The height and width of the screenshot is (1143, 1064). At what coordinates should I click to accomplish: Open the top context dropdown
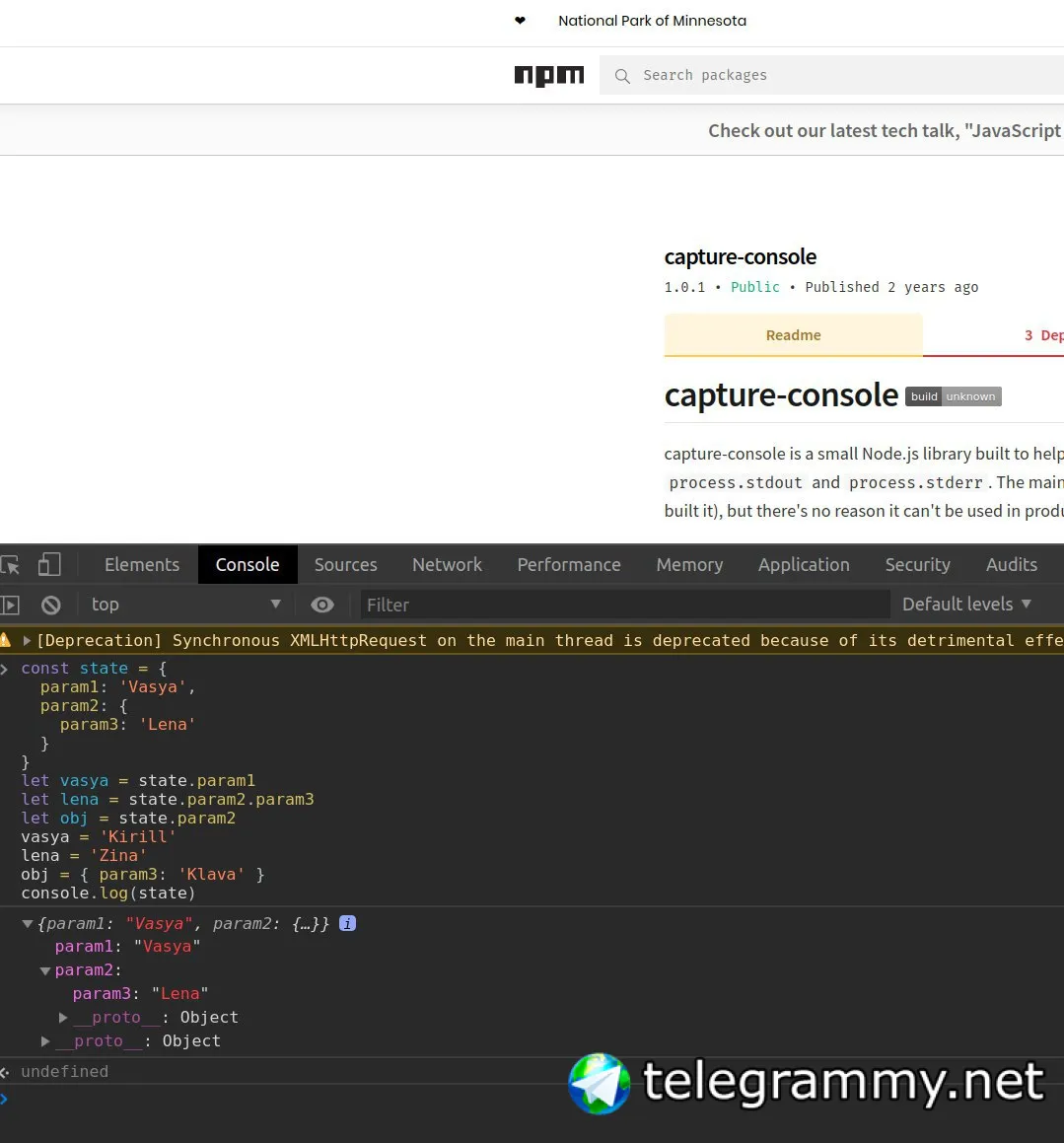[x=185, y=605]
